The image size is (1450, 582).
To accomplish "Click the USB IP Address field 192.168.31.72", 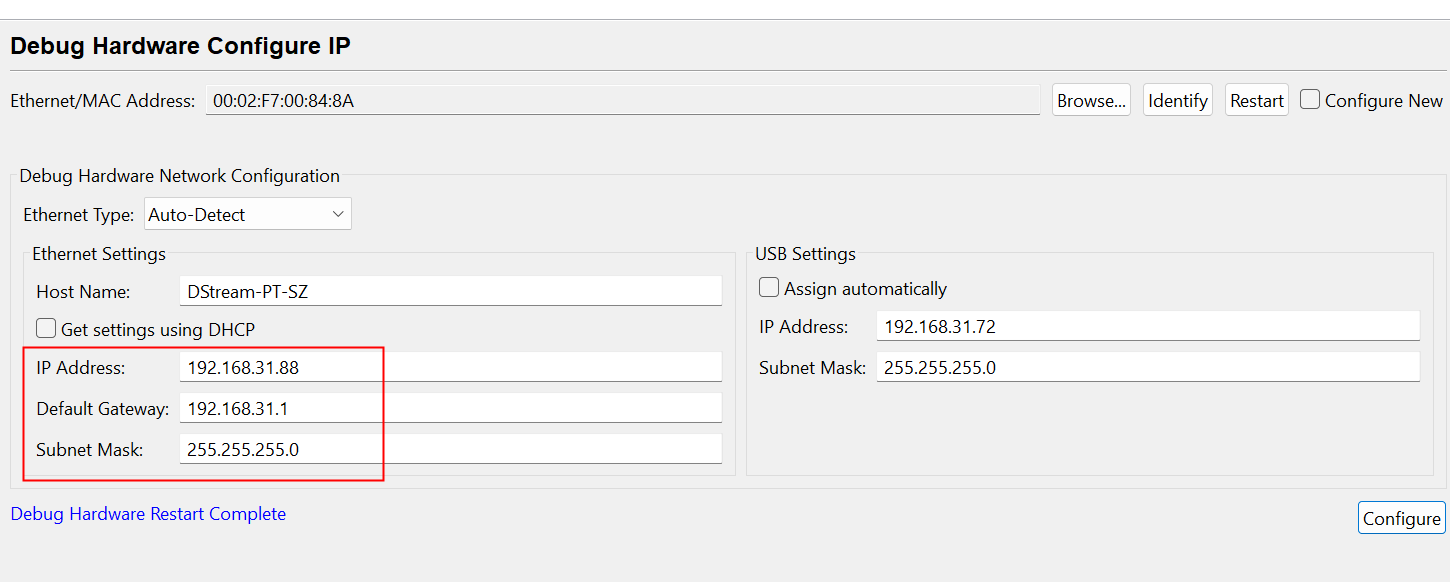I will pyautogui.click(x=1147, y=326).
